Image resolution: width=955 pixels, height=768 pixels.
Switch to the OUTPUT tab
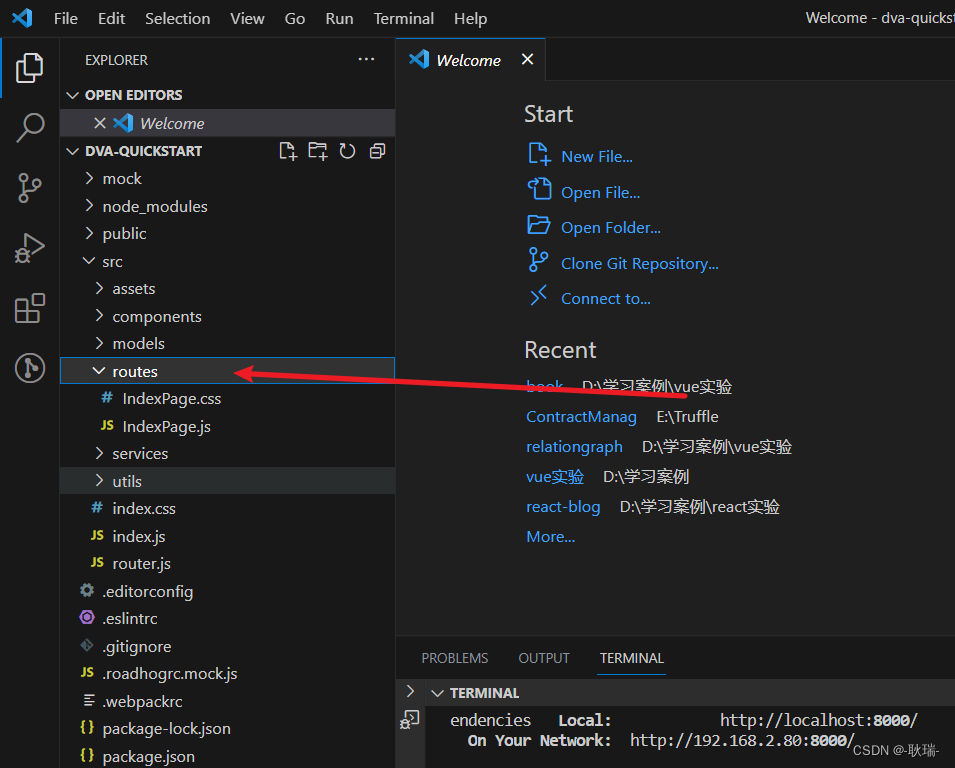point(543,658)
